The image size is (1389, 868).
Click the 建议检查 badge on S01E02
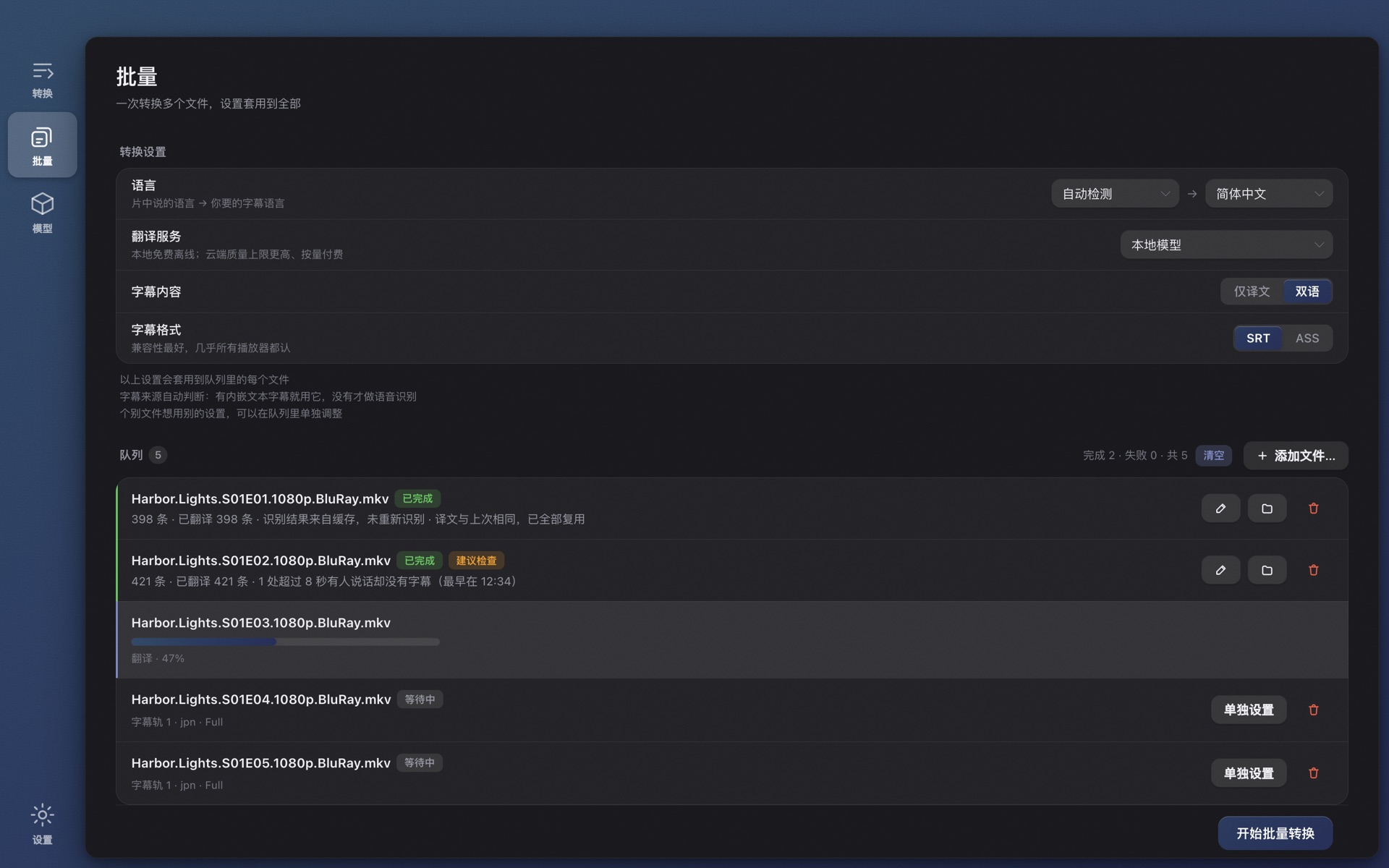pos(476,561)
